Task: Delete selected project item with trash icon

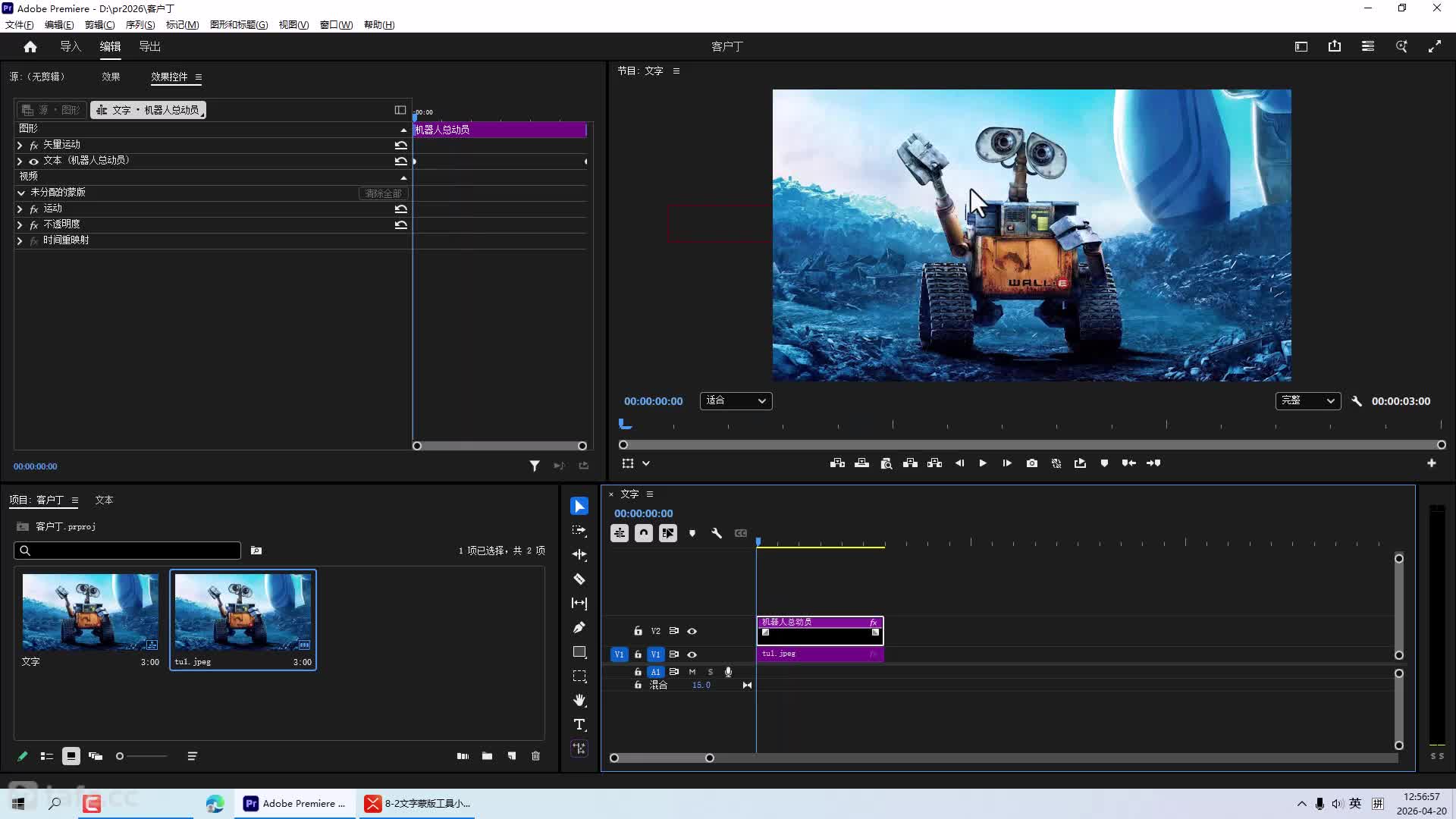Action: (536, 756)
